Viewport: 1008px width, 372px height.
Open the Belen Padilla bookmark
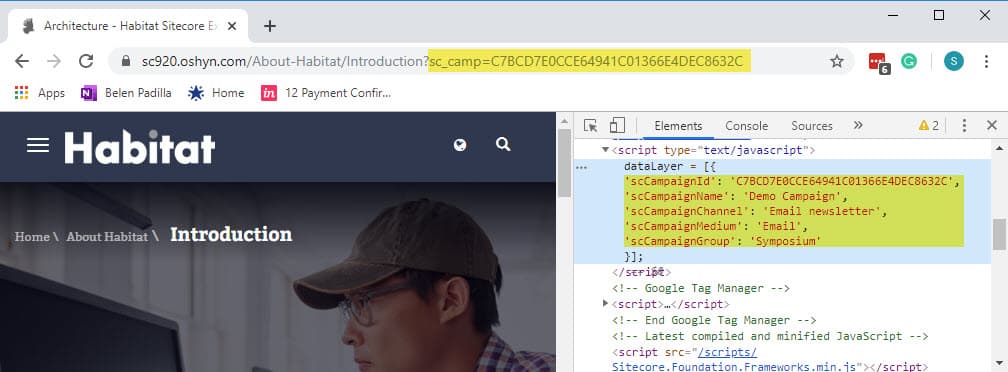coord(127,93)
